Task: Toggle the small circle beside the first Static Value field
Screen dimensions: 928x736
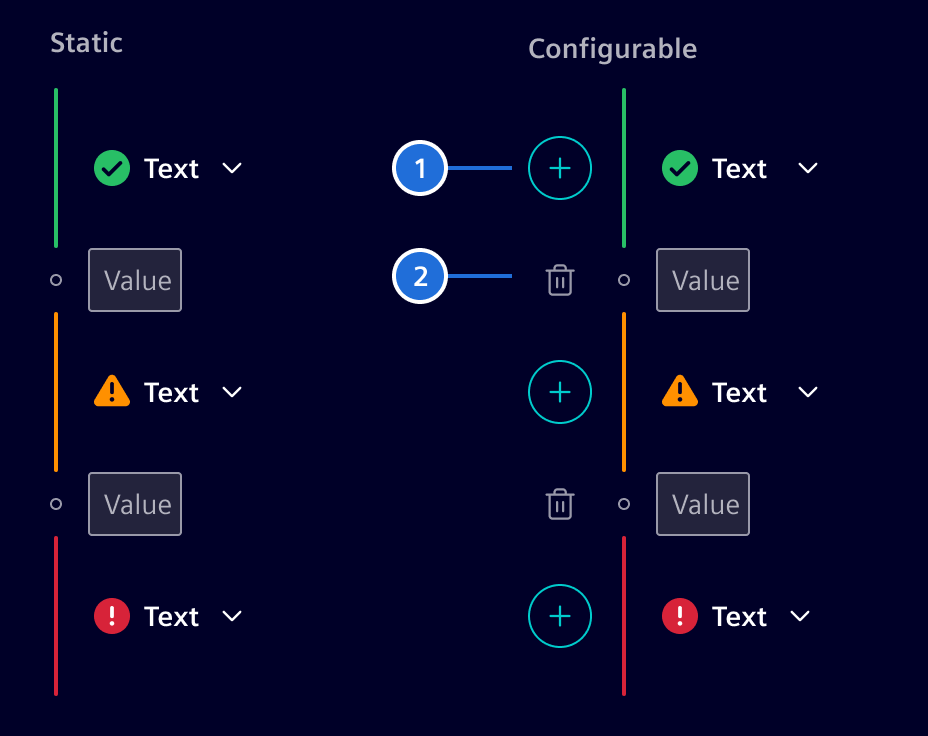Action: (x=55, y=280)
